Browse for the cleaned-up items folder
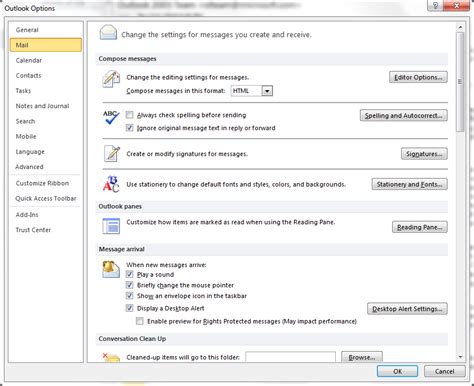The image size is (474, 386). [x=362, y=357]
